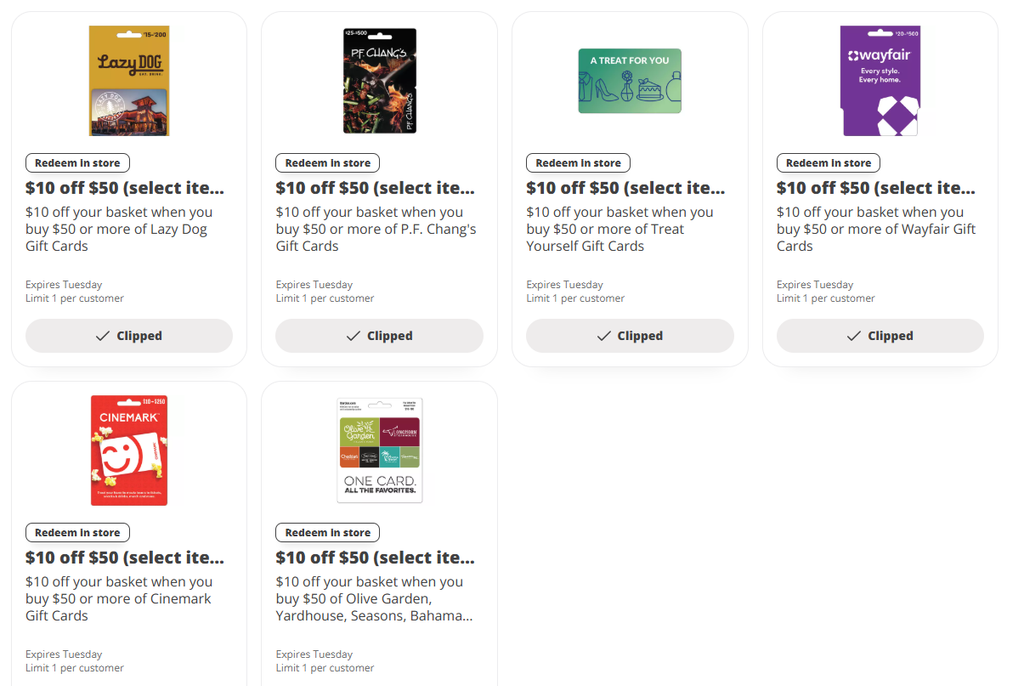Toggle Clipped on the Treat Yourself coupon

630,336
